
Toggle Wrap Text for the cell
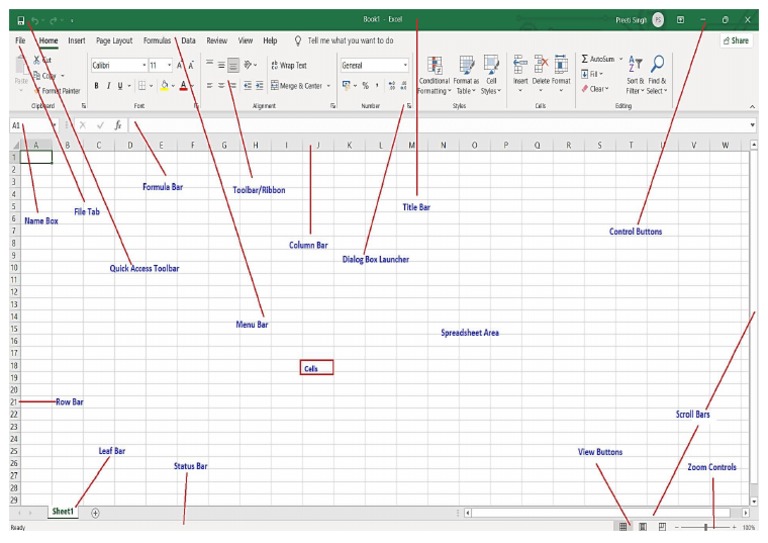point(287,65)
